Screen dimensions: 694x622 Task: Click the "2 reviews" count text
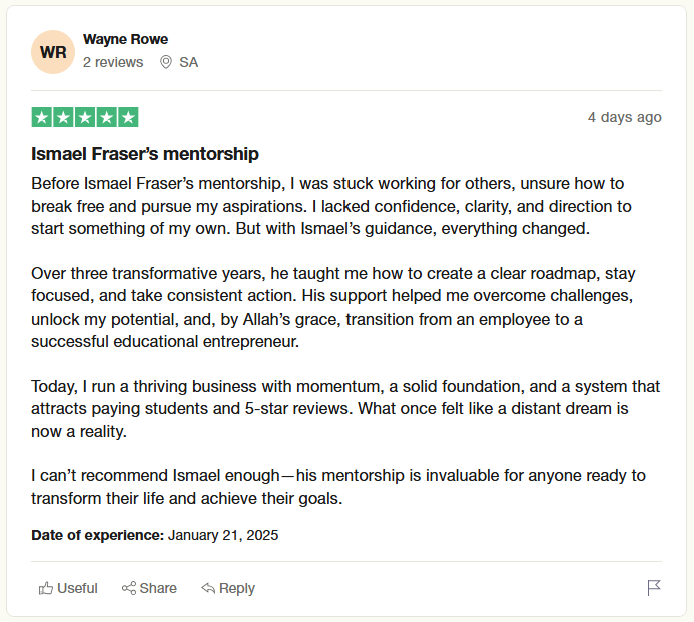(113, 62)
